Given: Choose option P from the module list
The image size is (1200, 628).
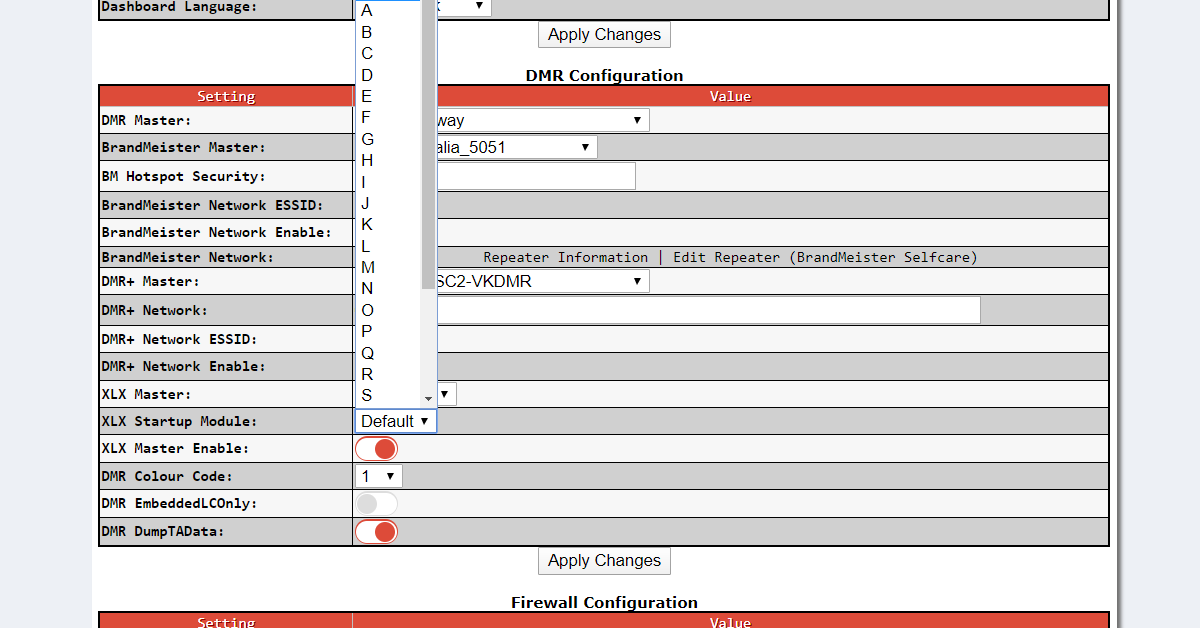Looking at the screenshot, I should 388,331.
